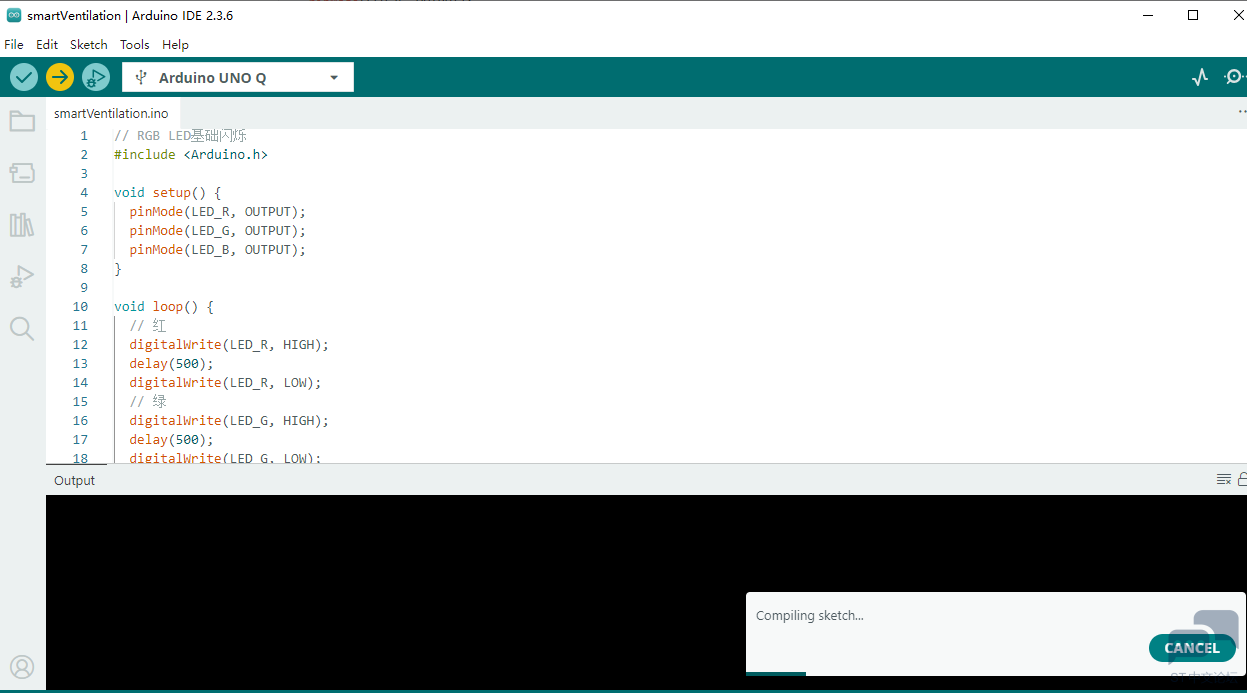The image size is (1247, 693).
Task: Open the Arduino UNO Q board selector
Action: (x=238, y=77)
